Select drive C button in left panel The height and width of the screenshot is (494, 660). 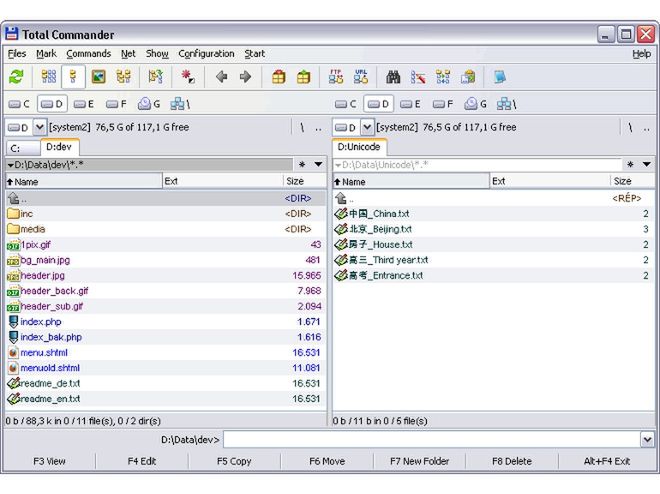[19, 104]
